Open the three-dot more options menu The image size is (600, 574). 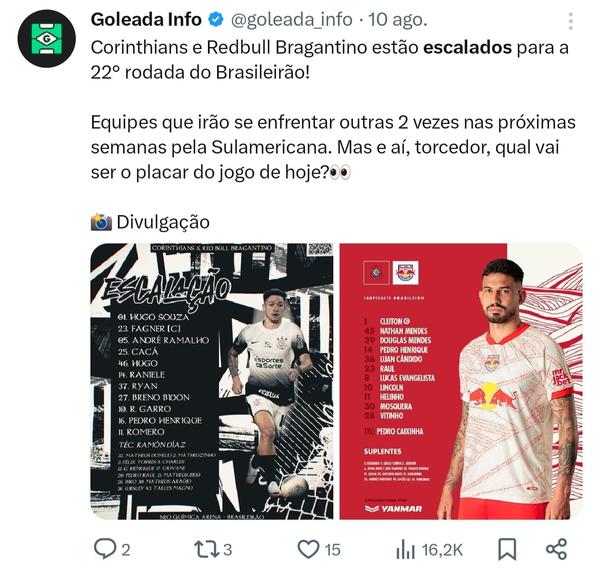pos(571,21)
